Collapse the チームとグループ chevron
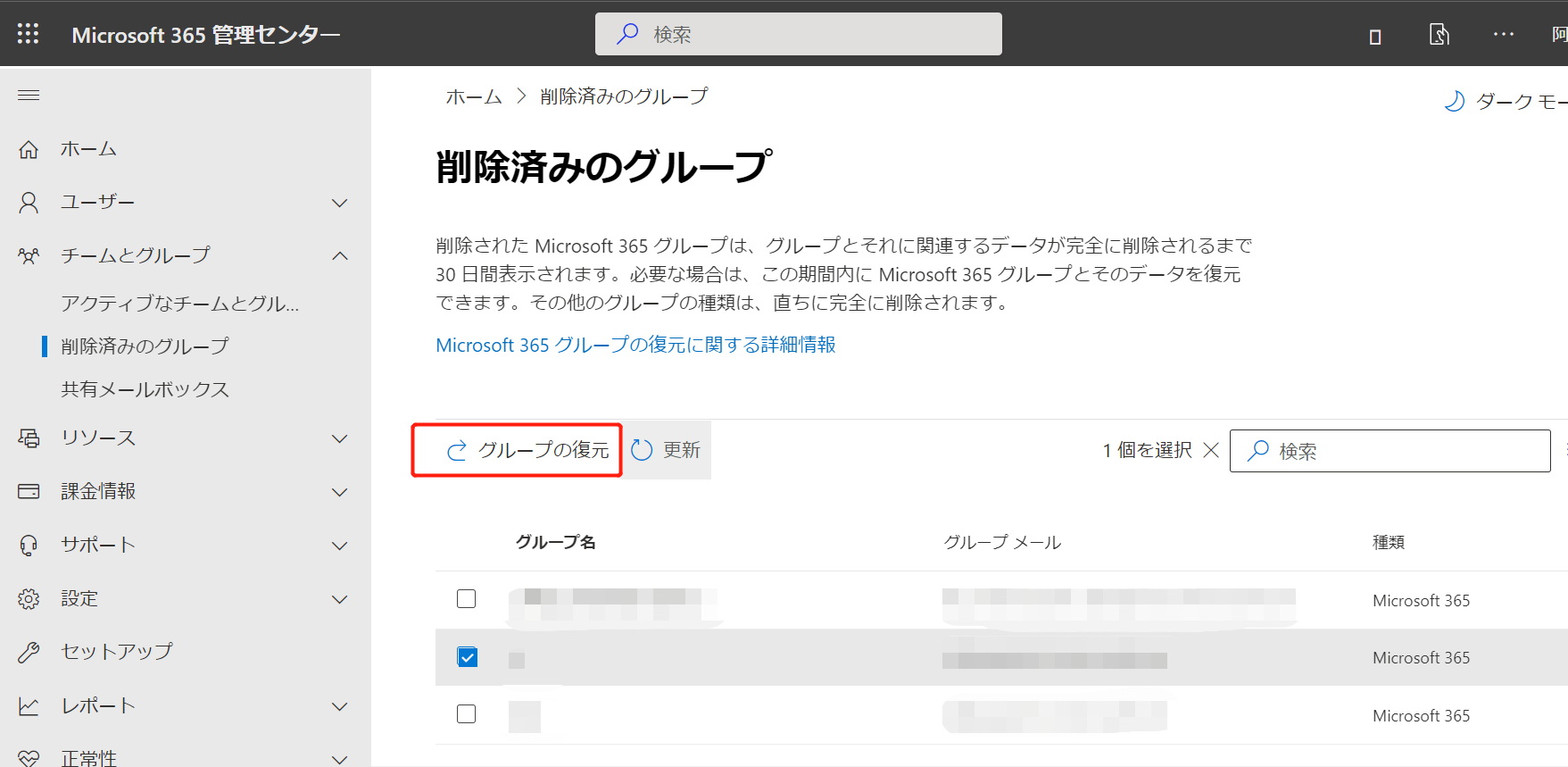 340,256
